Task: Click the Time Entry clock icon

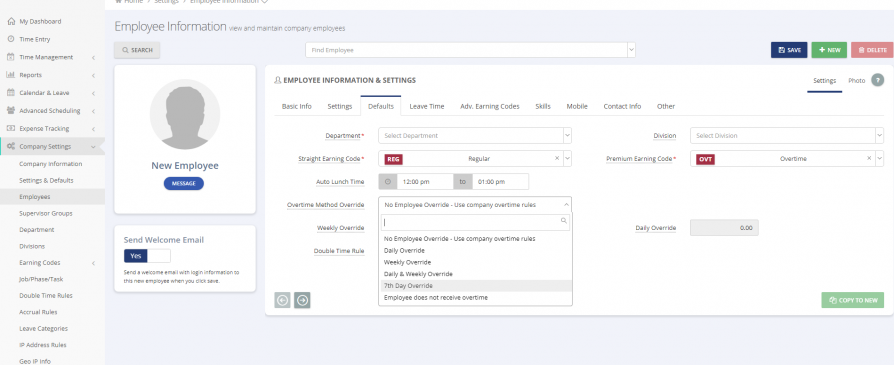Action: click(11, 39)
